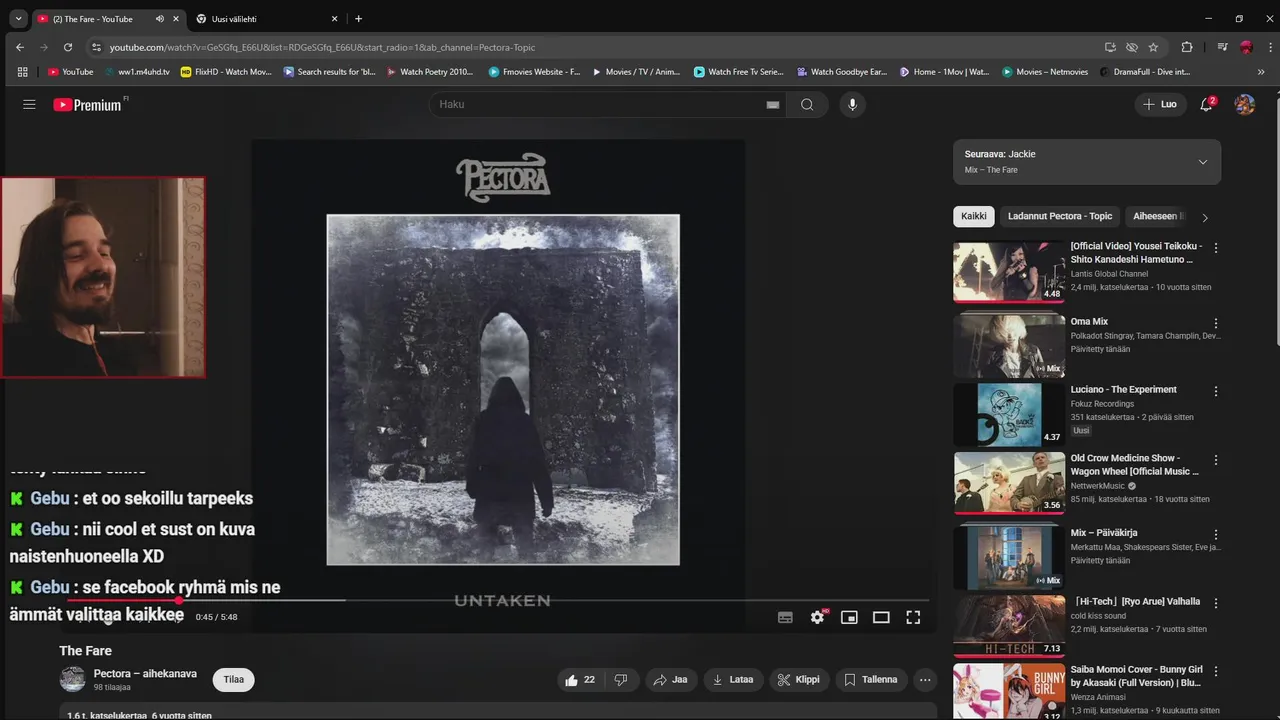Create a clip with Klippi
1280x720 pixels.
point(798,680)
